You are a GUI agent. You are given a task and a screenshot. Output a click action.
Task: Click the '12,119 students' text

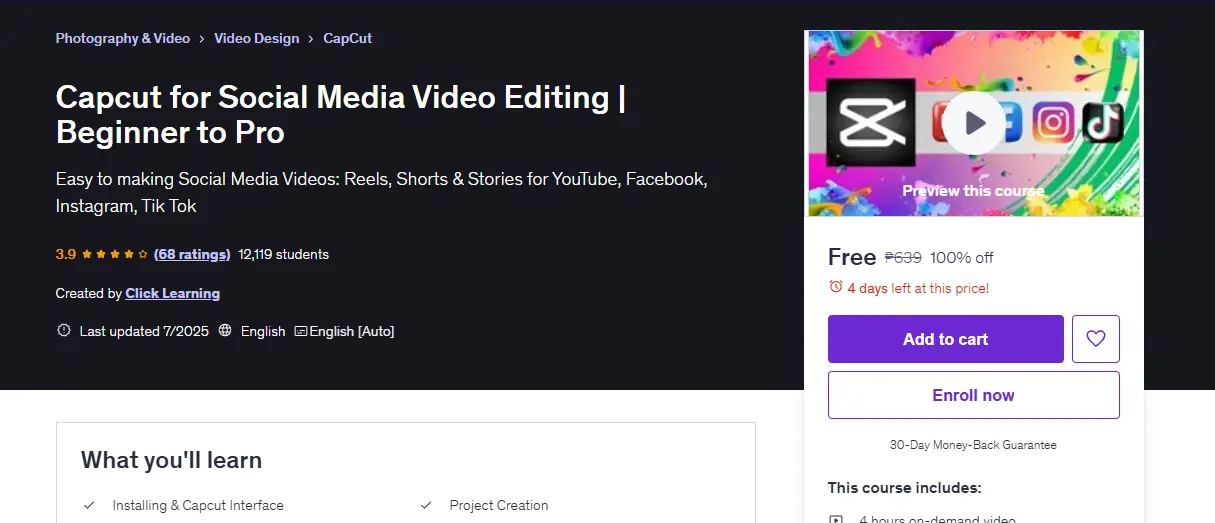pos(284,254)
